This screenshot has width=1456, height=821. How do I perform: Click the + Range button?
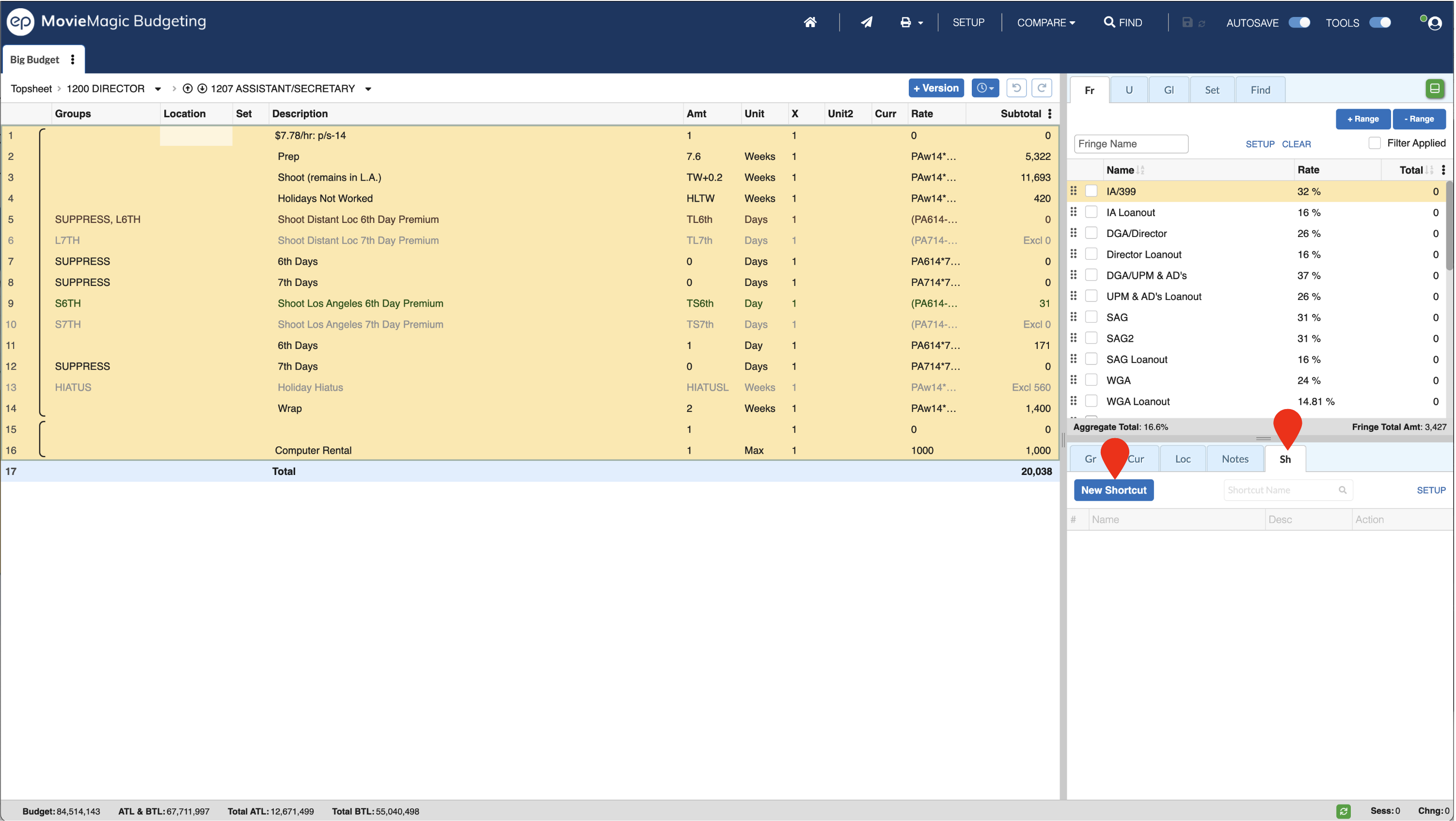coord(1363,119)
